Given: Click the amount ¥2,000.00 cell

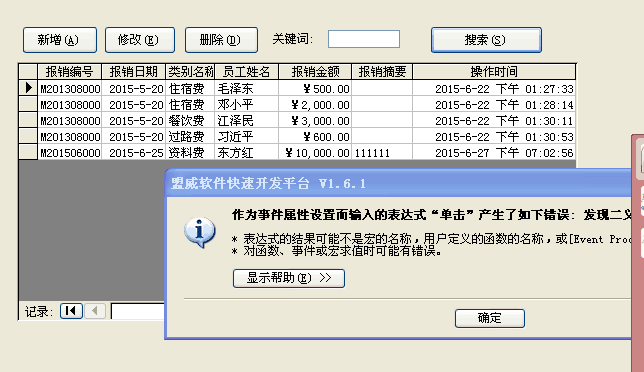Looking at the screenshot, I should coord(315,104).
